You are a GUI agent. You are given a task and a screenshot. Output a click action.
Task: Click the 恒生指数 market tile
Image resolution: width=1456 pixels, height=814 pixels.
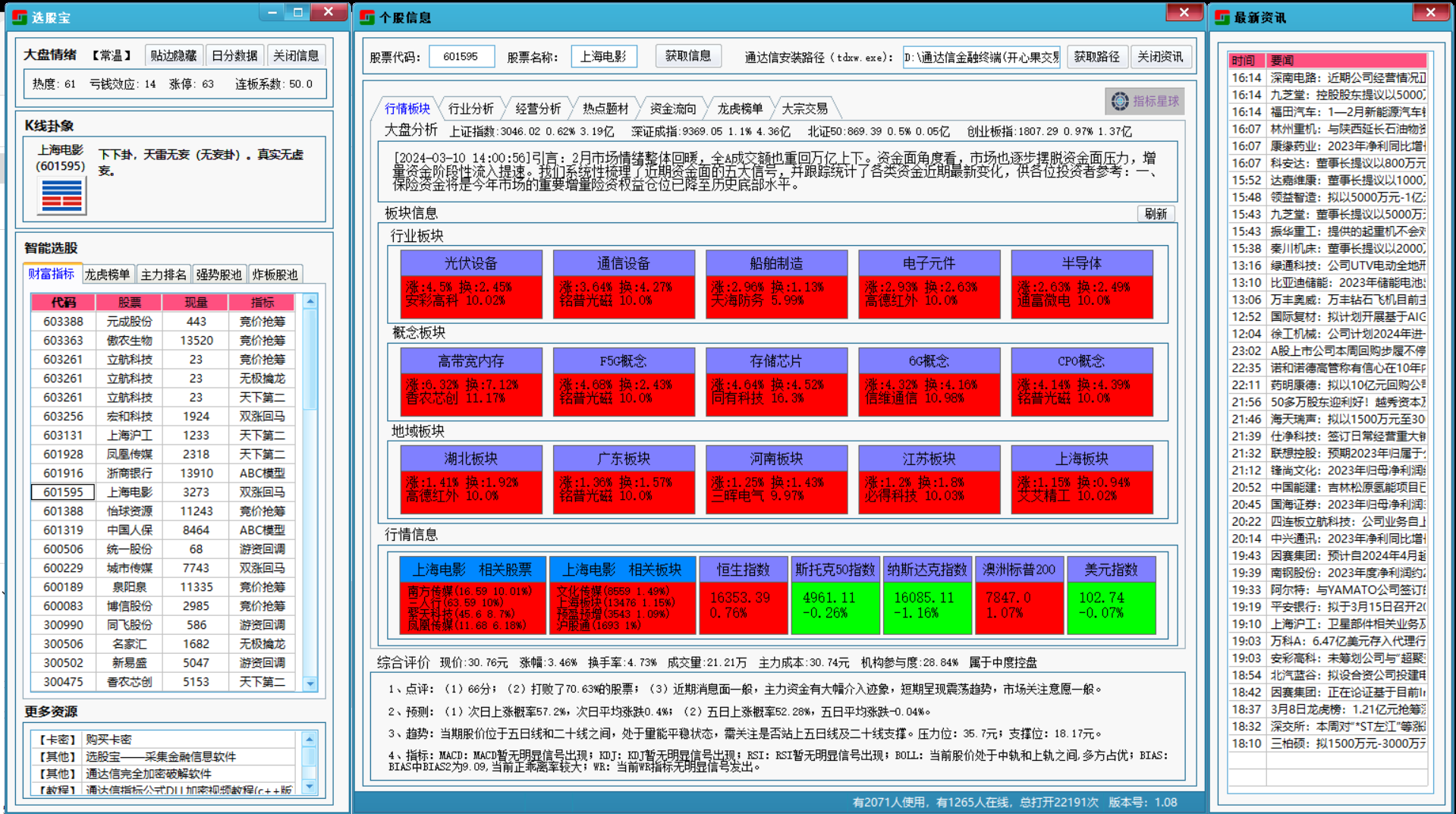click(x=743, y=595)
